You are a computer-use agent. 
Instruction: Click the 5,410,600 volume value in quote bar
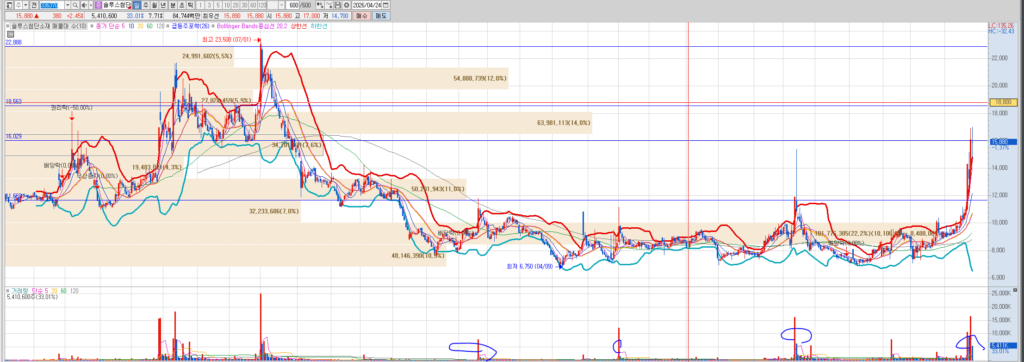pos(104,16)
